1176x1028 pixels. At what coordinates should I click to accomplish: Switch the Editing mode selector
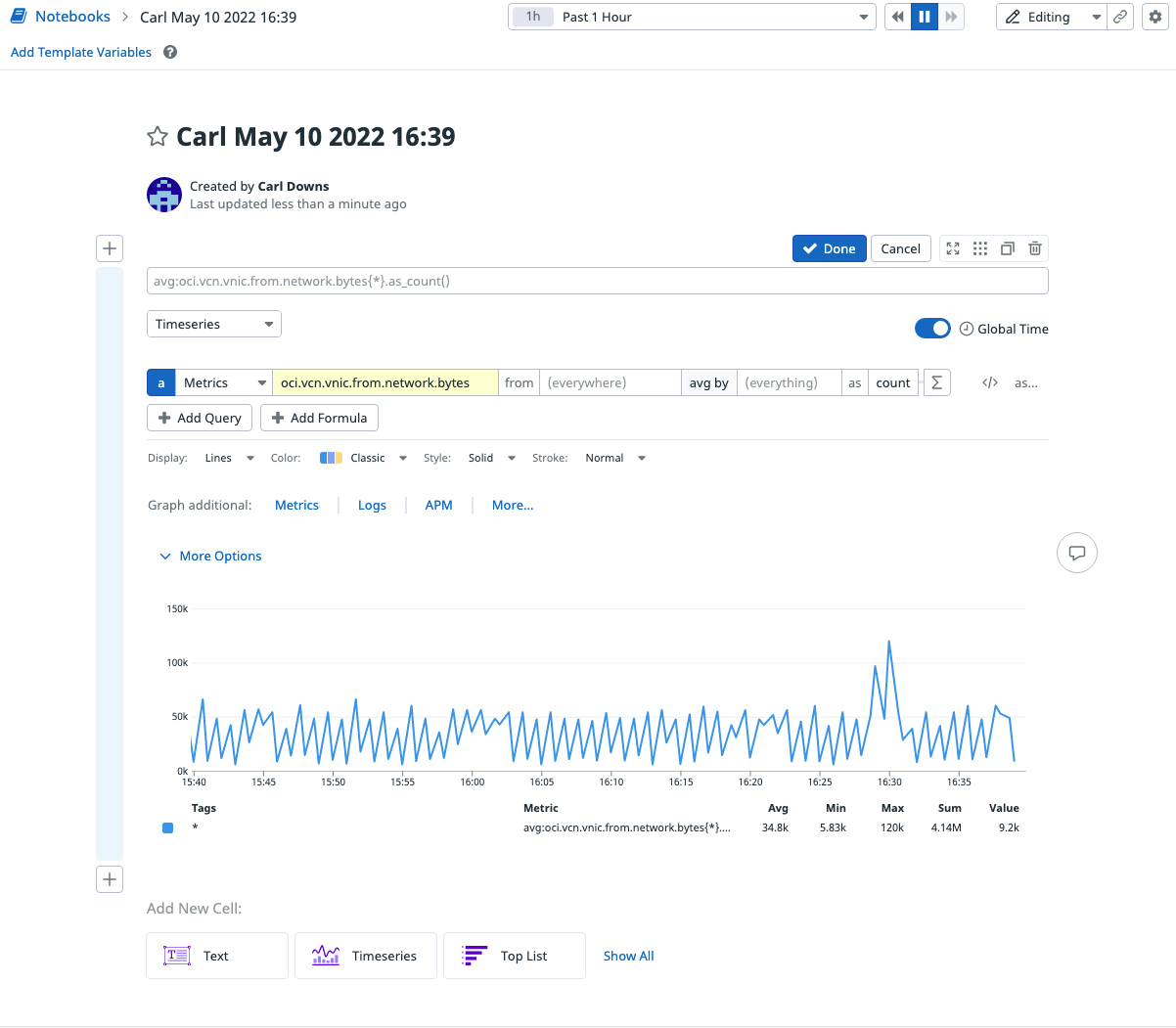pyautogui.click(x=1051, y=17)
